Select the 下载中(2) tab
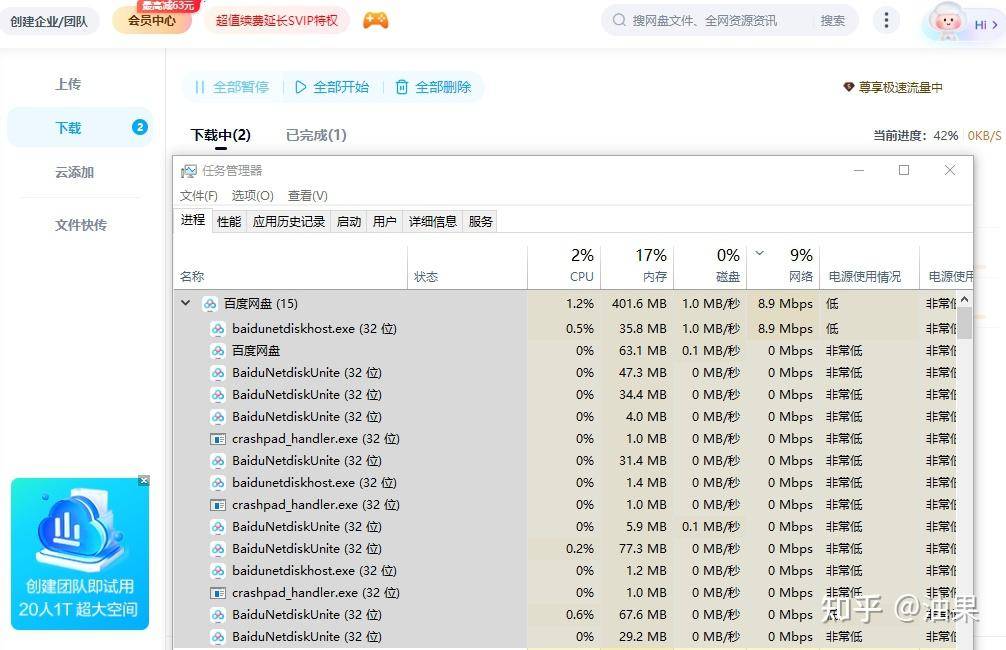Screen dimensions: 1006x650 (221, 135)
